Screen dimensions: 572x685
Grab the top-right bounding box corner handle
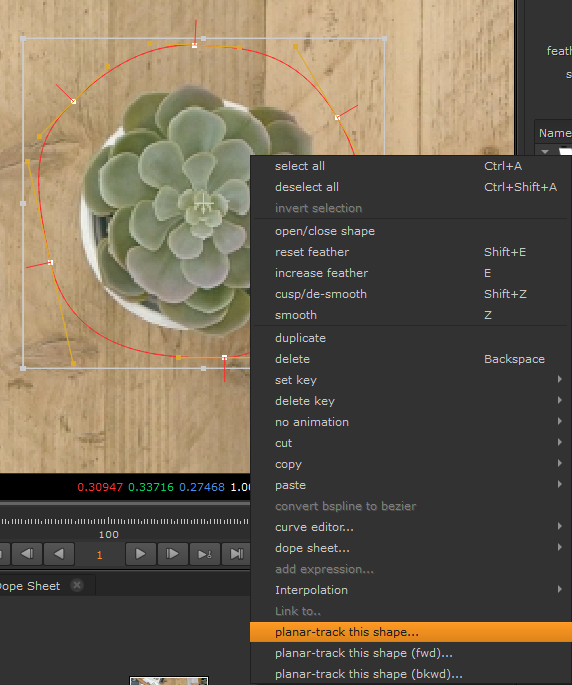tap(384, 39)
